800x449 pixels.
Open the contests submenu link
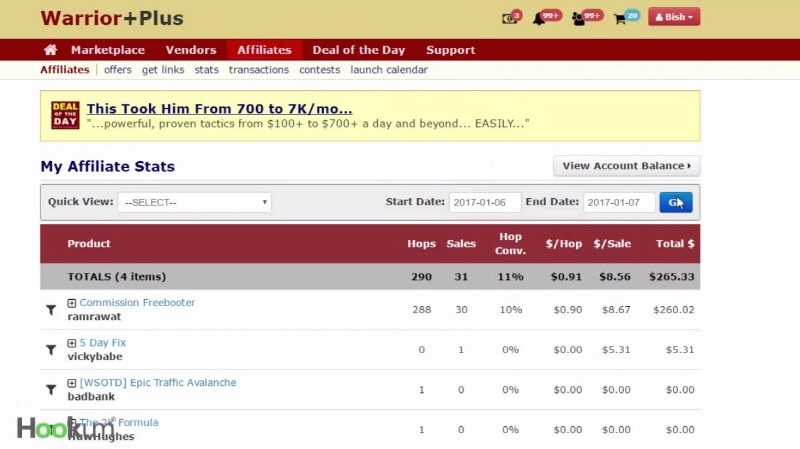click(x=319, y=70)
